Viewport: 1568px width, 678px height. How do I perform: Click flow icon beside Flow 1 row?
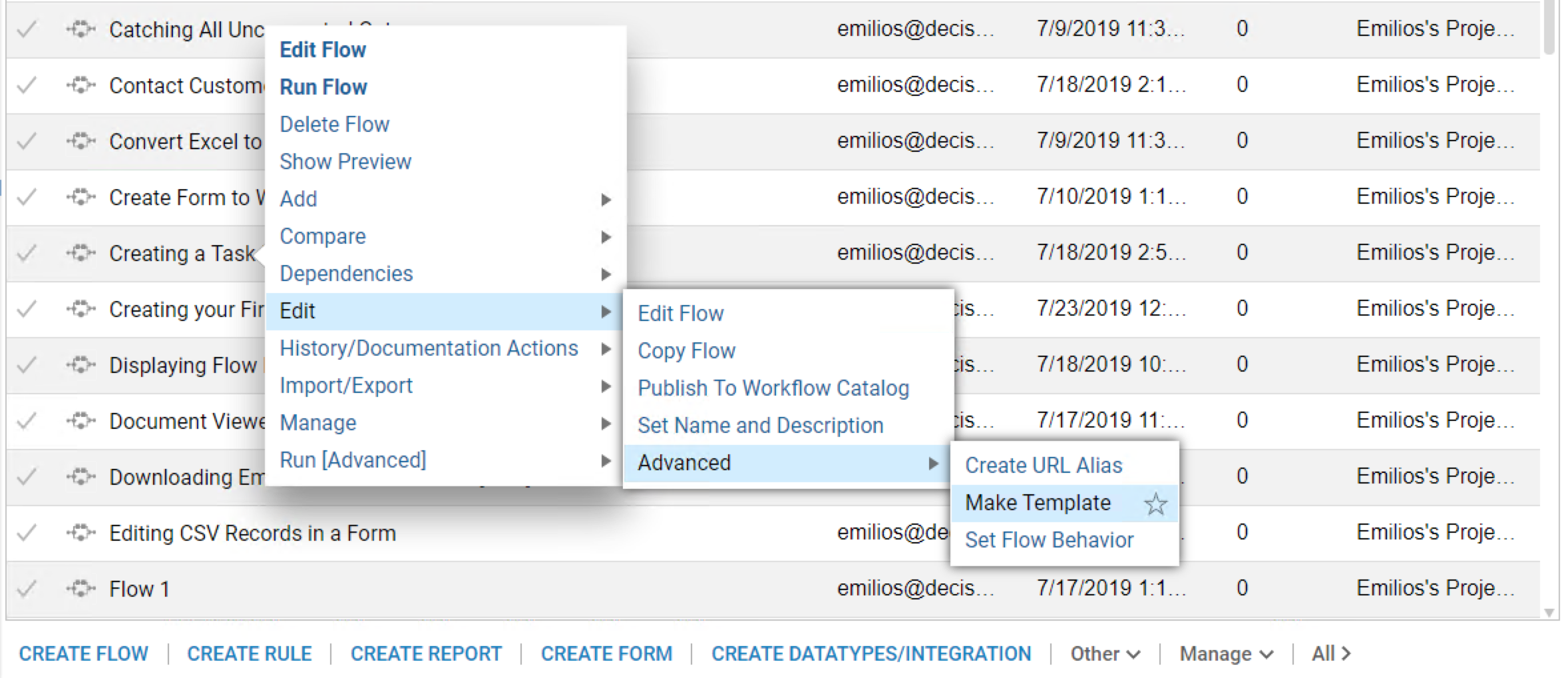[x=81, y=589]
